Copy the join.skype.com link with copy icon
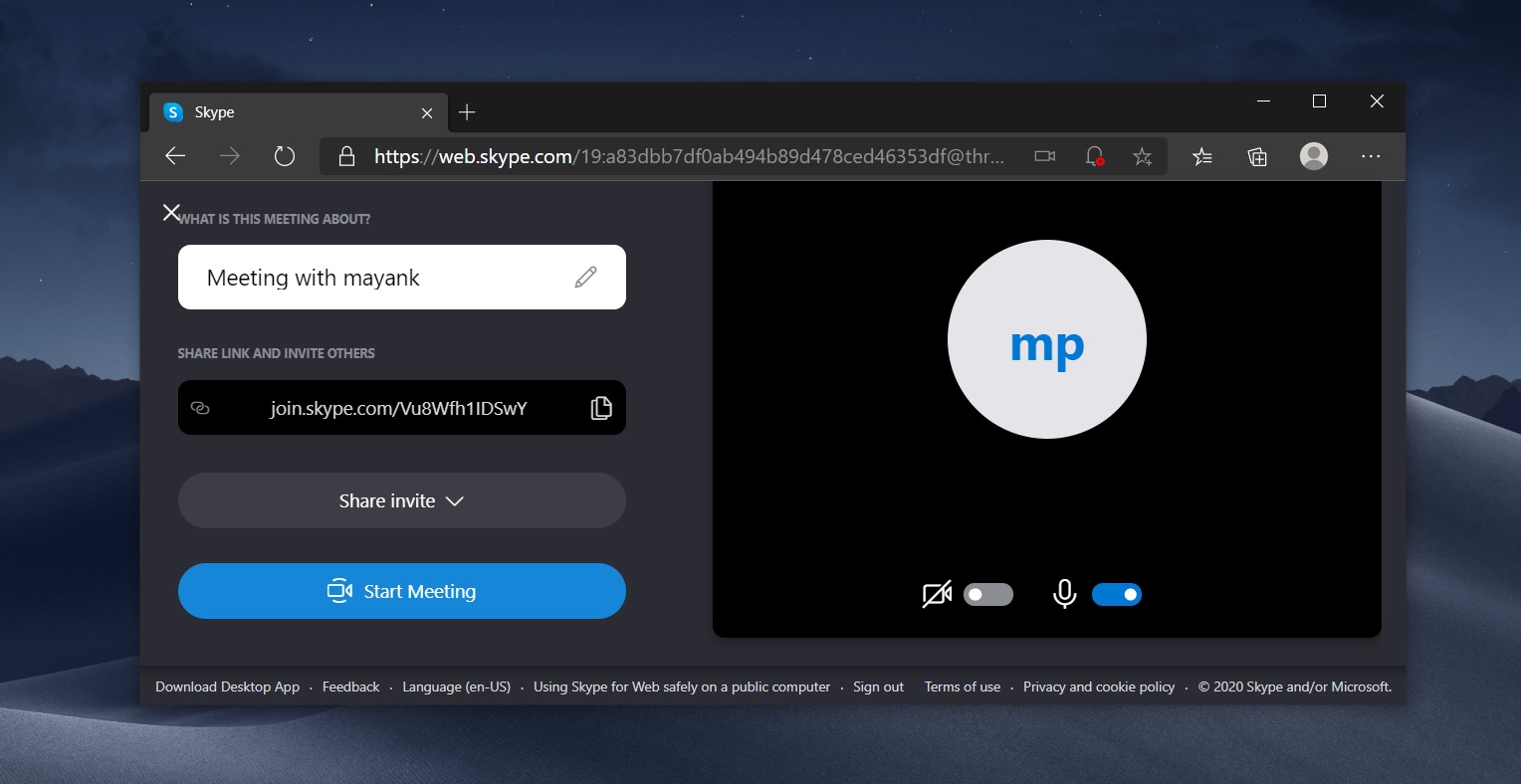Screen dimensions: 1521x784 [x=601, y=408]
